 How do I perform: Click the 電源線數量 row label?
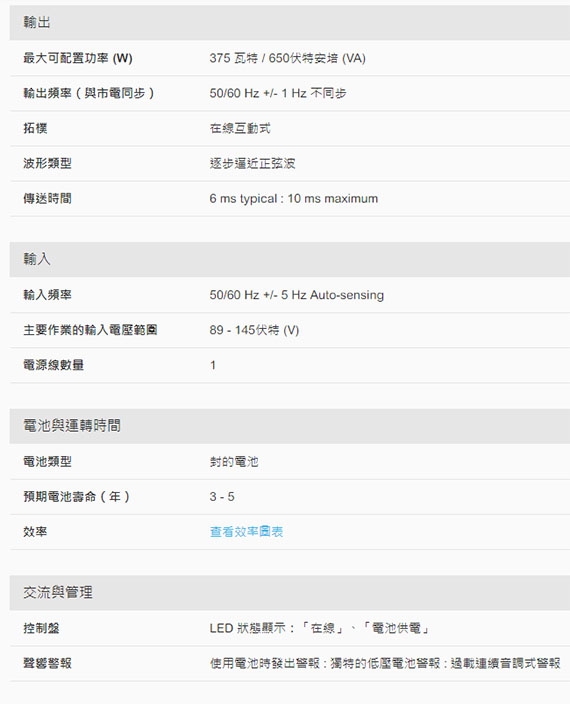pyautogui.click(x=53, y=365)
